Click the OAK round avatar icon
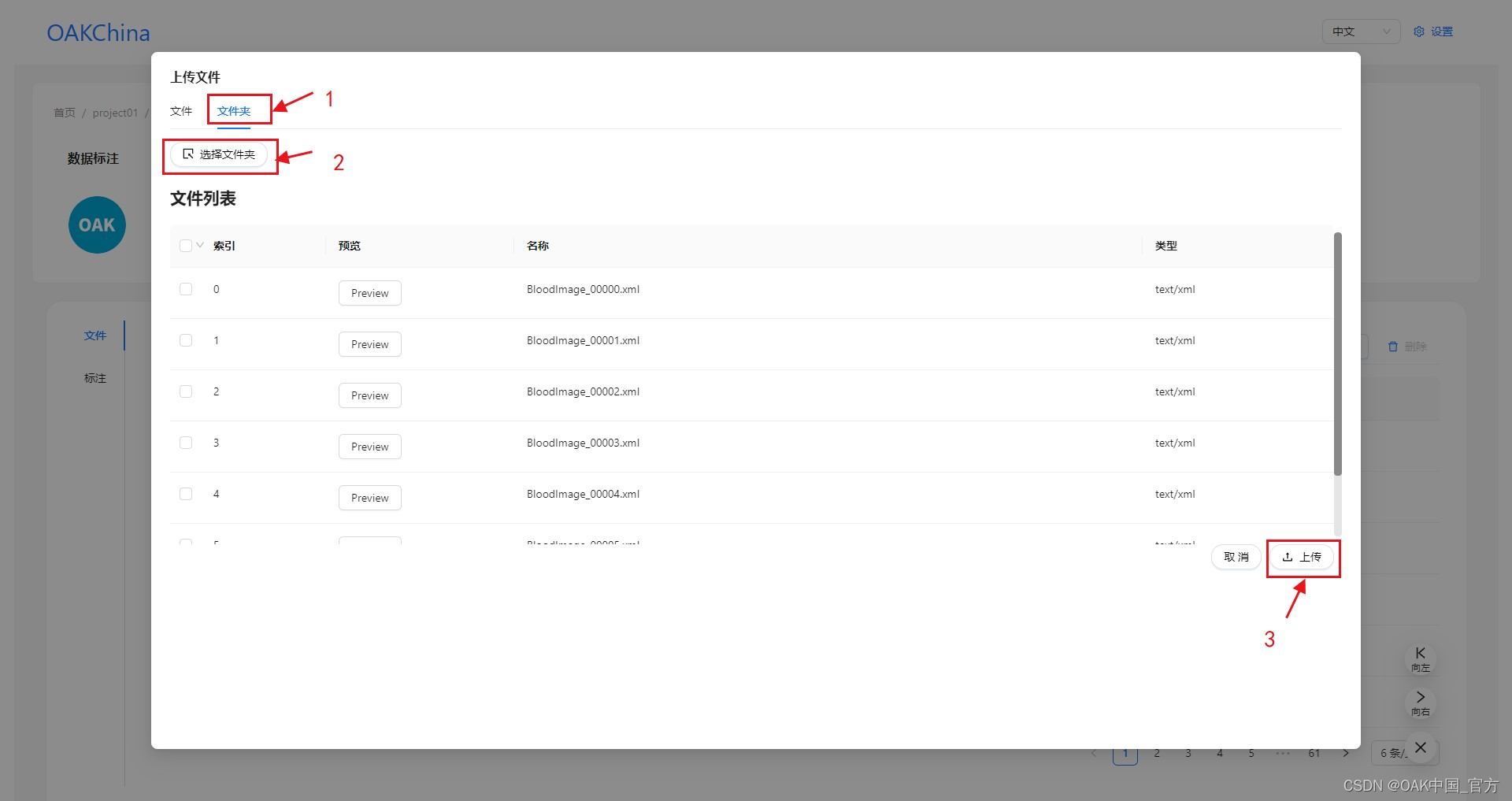The image size is (1512, 801). point(97,224)
